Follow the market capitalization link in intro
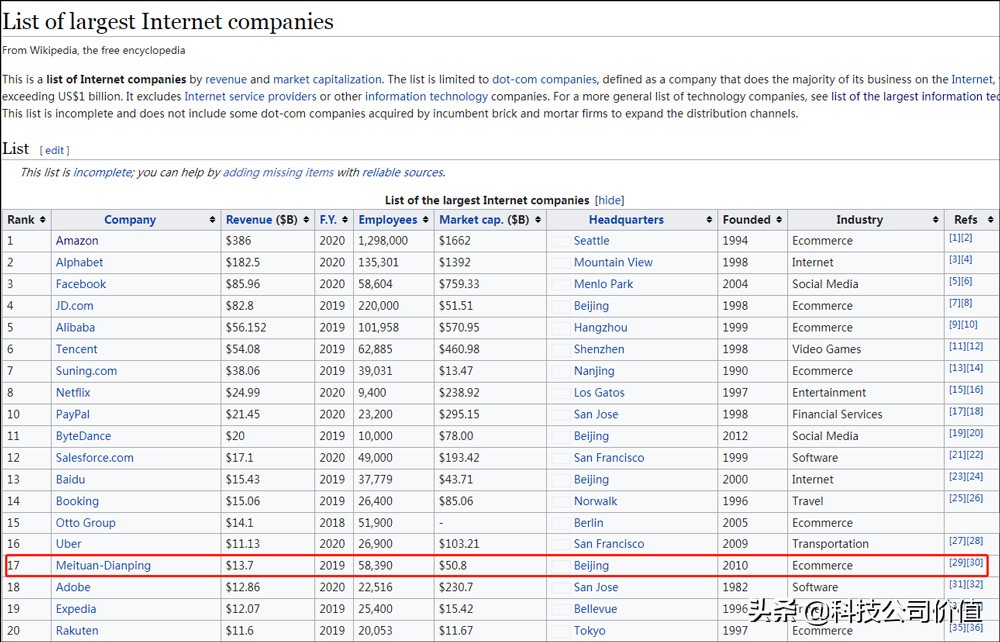 [x=327, y=79]
